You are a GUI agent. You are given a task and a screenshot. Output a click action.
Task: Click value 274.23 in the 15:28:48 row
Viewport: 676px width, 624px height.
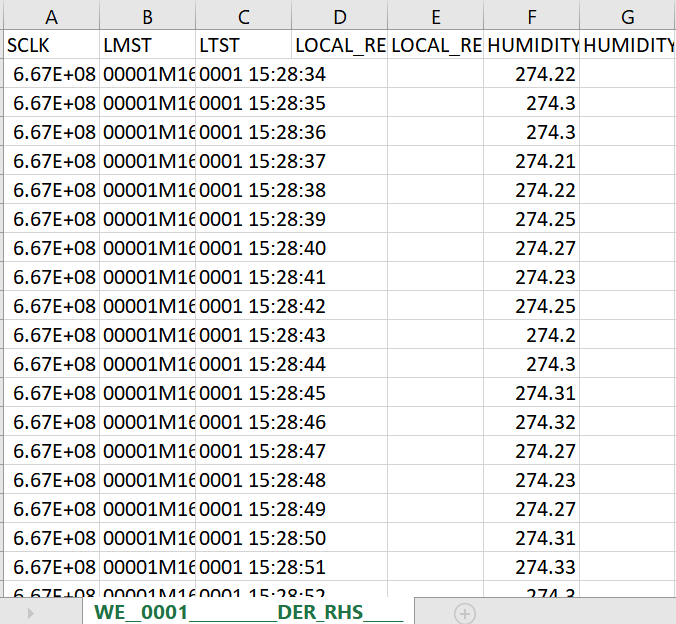coord(532,480)
